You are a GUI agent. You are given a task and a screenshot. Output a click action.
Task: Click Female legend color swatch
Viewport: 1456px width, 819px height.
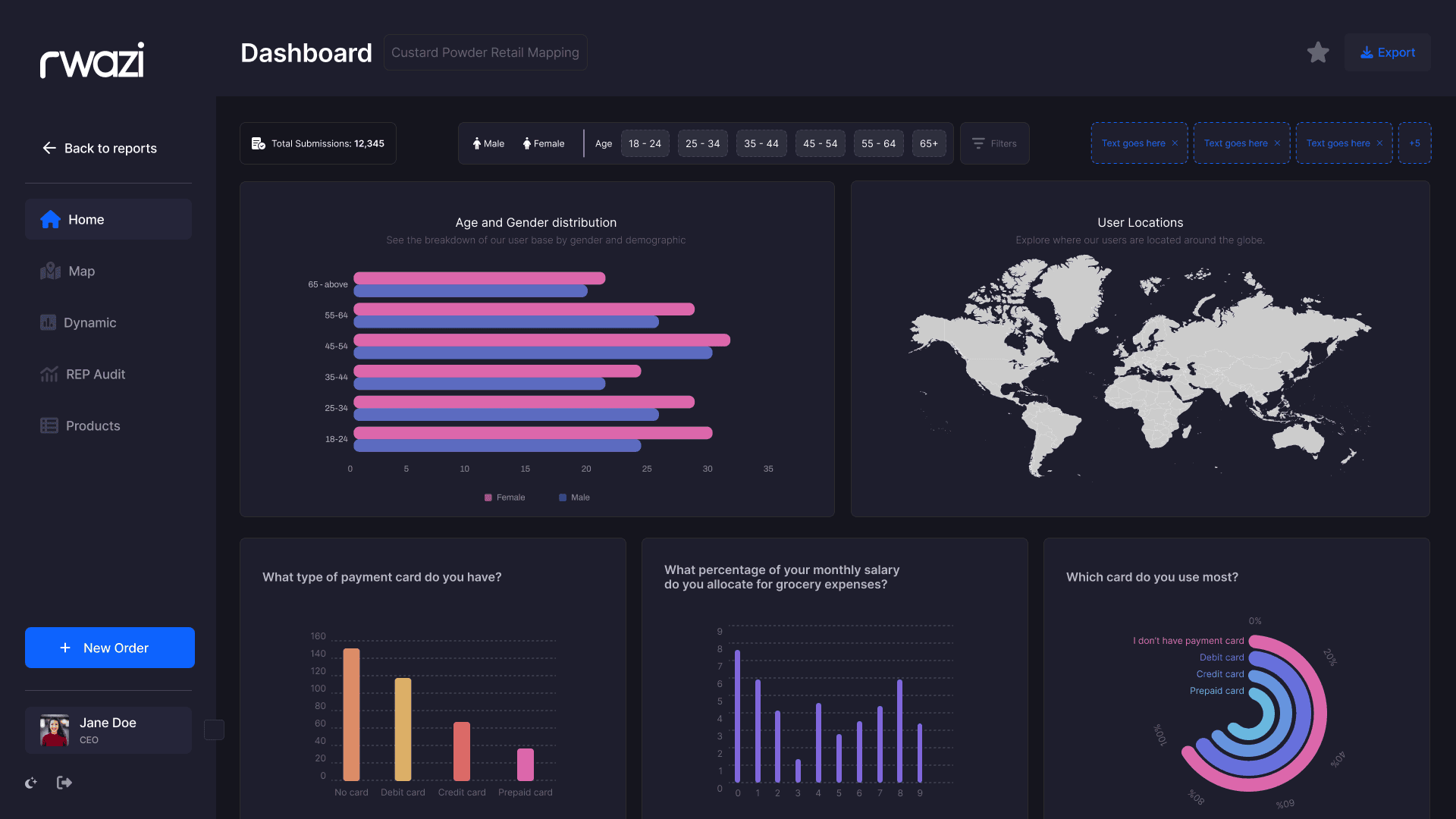tap(488, 497)
